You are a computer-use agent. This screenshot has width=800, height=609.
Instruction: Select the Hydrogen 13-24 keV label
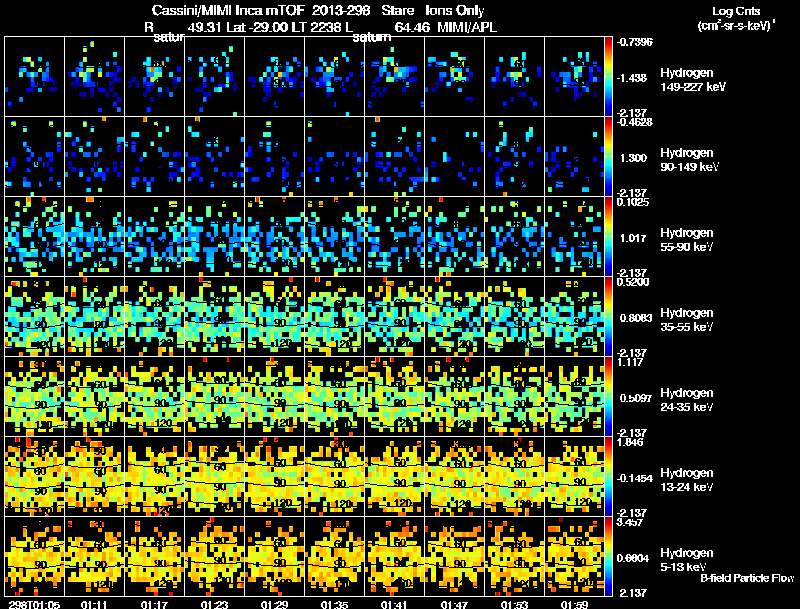(x=687, y=480)
